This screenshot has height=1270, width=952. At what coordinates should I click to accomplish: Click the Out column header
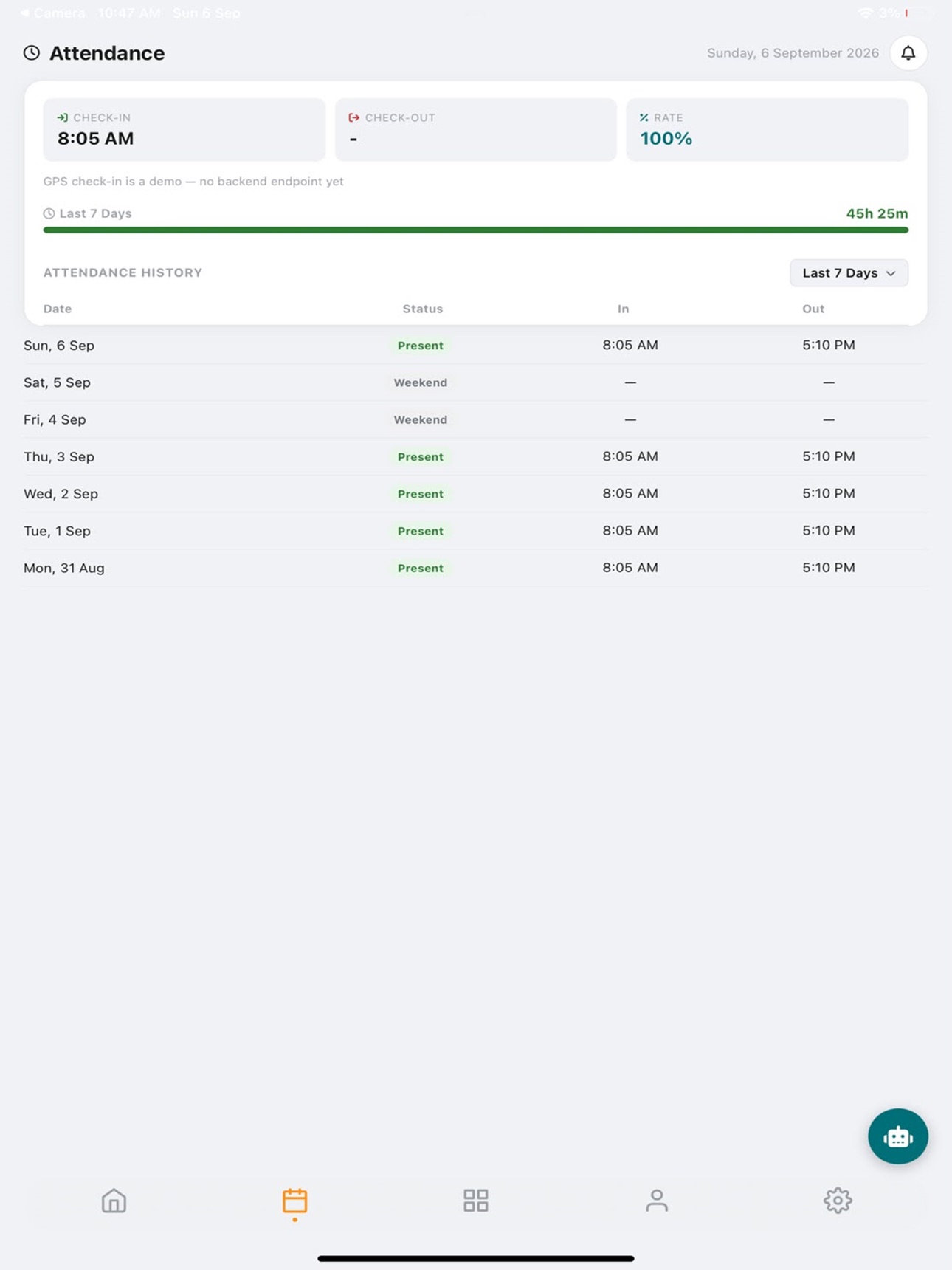click(x=813, y=309)
